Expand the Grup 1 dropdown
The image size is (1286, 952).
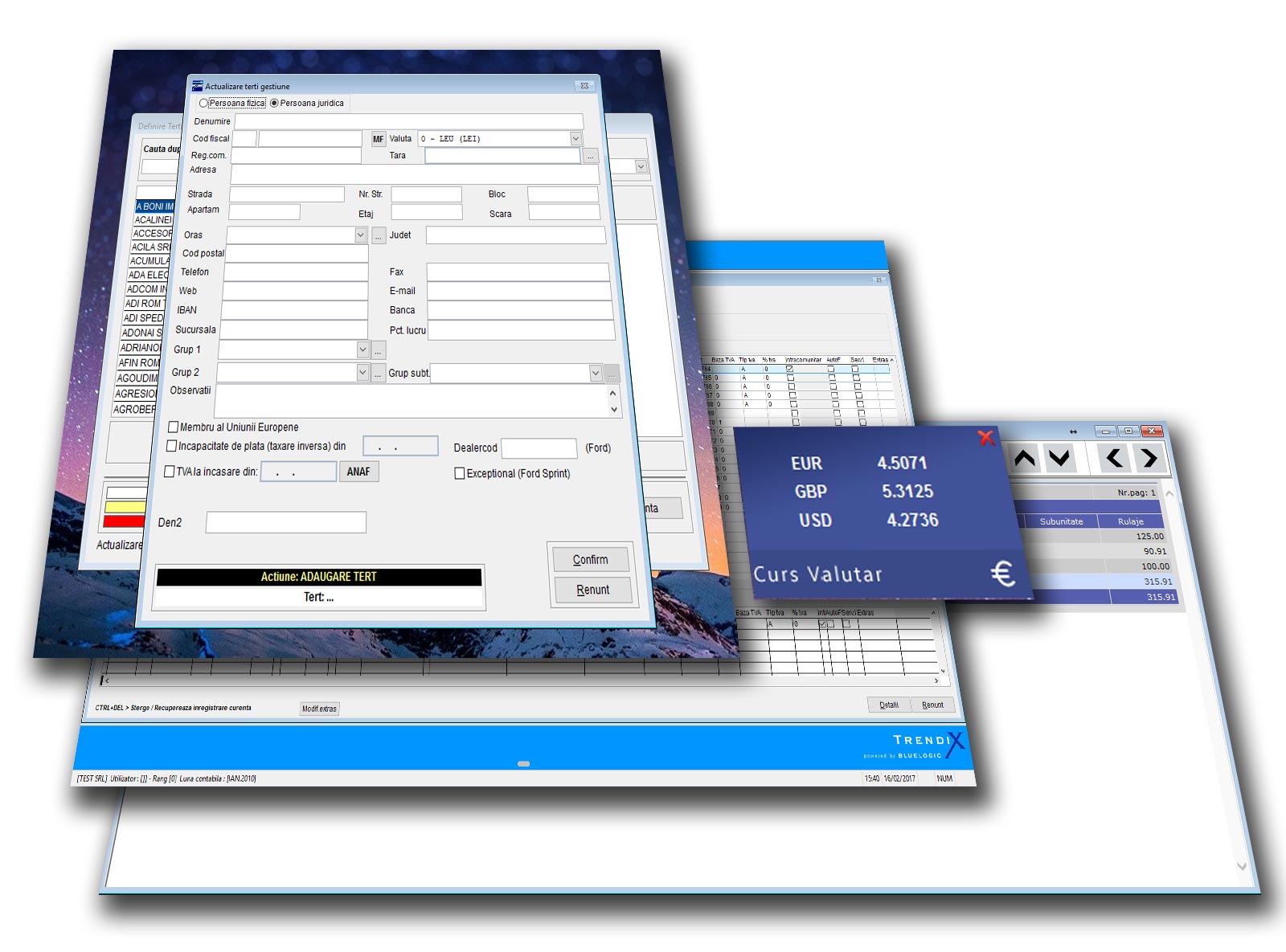(x=362, y=349)
